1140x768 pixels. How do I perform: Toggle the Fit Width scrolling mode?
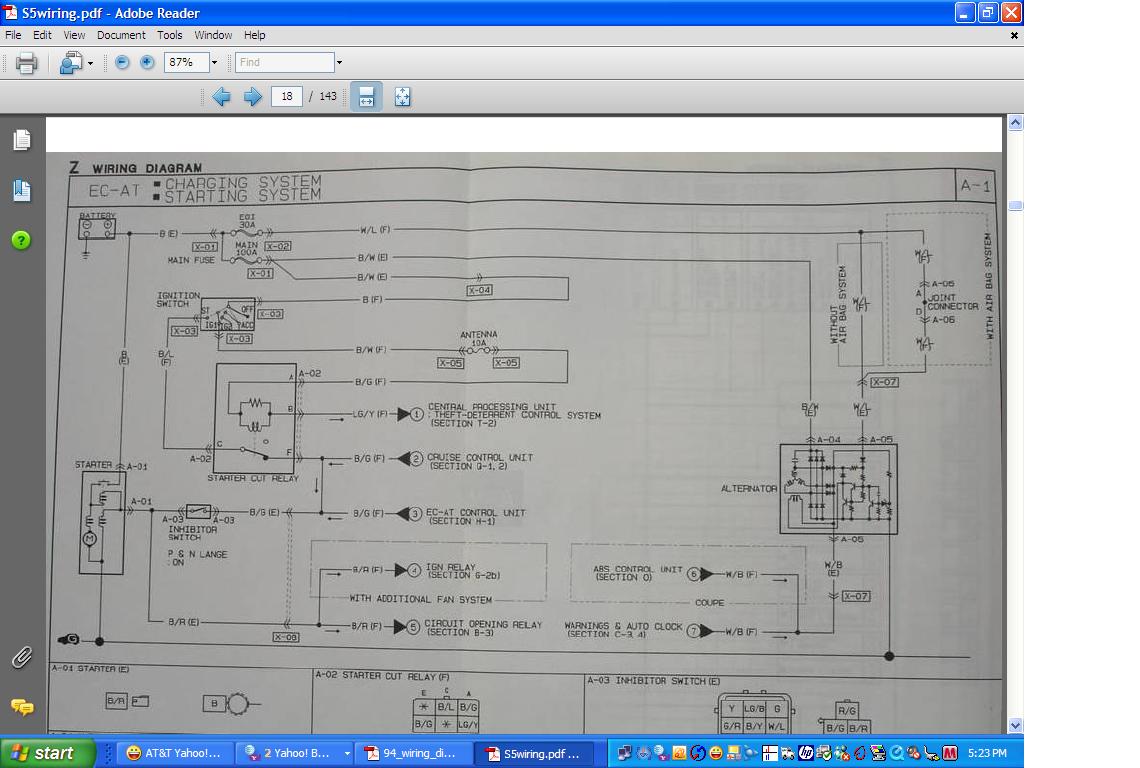366,97
